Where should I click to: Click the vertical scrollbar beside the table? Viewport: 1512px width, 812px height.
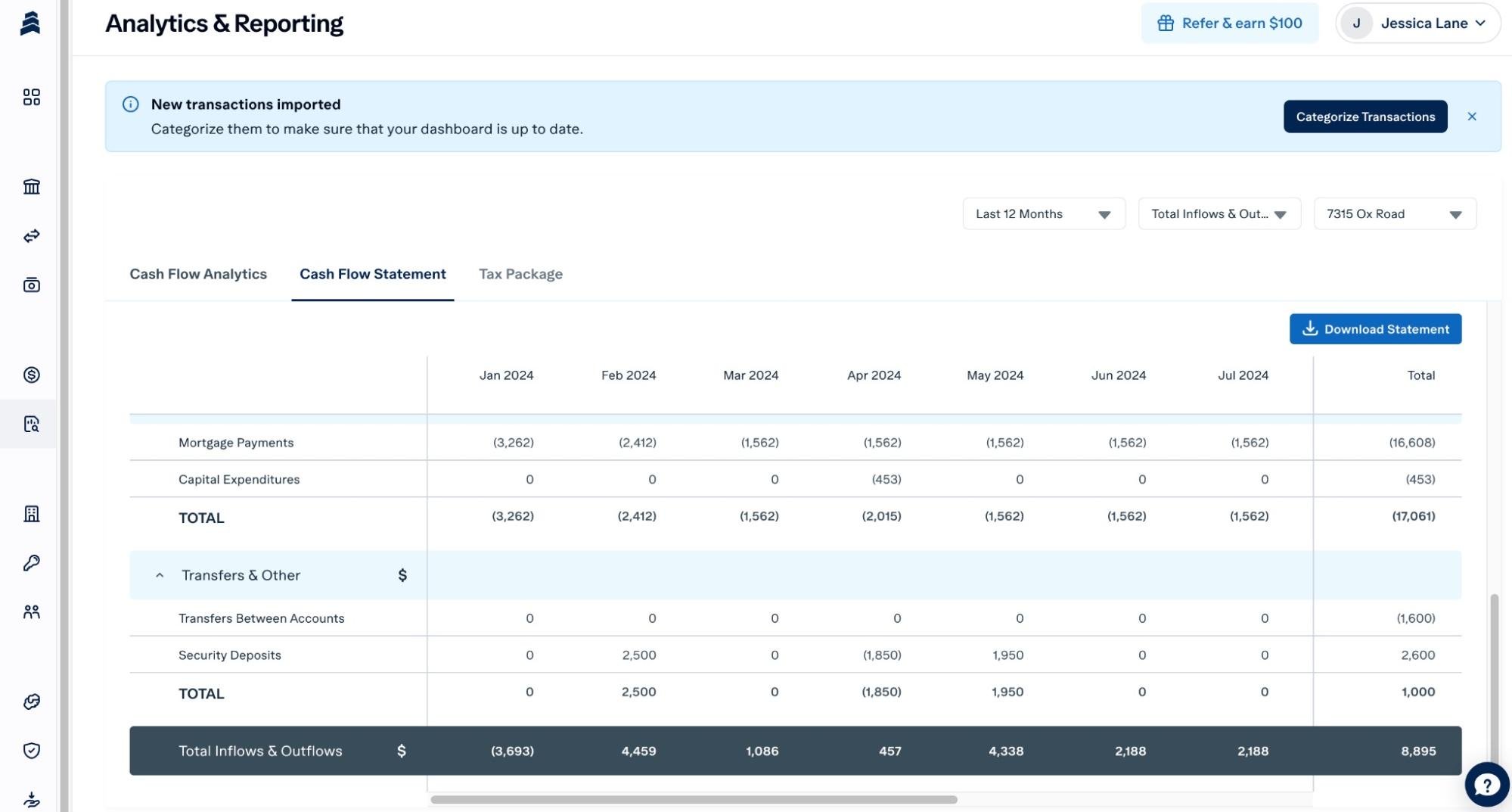(1494, 681)
